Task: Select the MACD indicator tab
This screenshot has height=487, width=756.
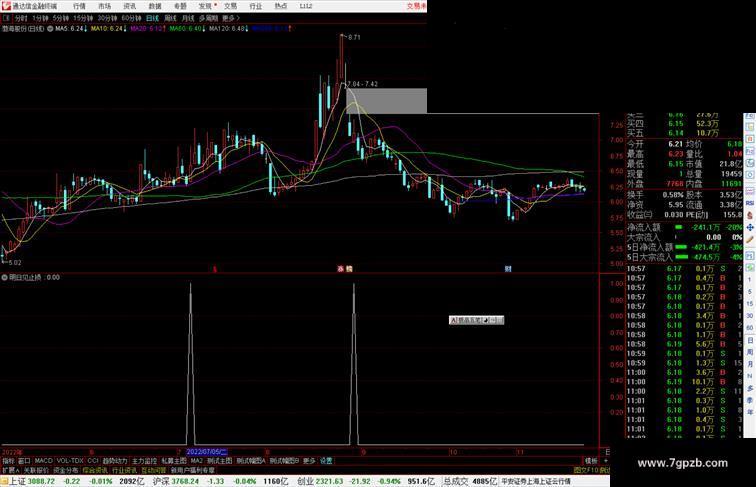Action: (43, 461)
